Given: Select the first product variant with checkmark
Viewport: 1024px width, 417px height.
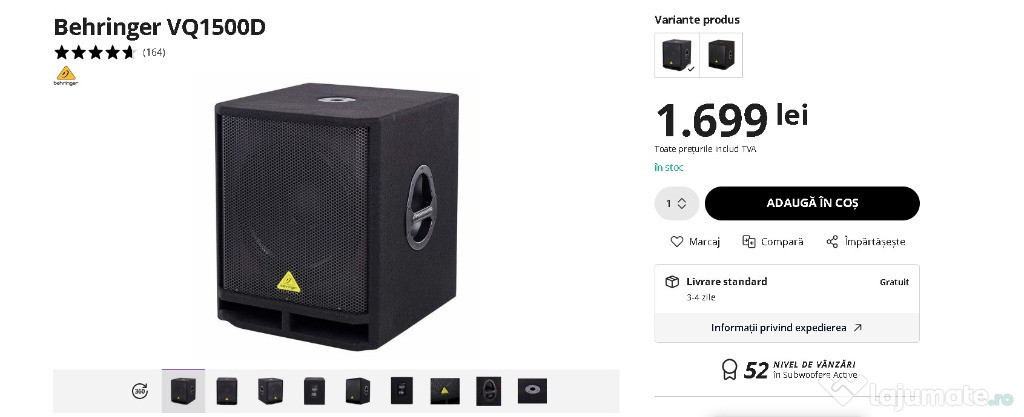Looking at the screenshot, I should pyautogui.click(x=677, y=55).
